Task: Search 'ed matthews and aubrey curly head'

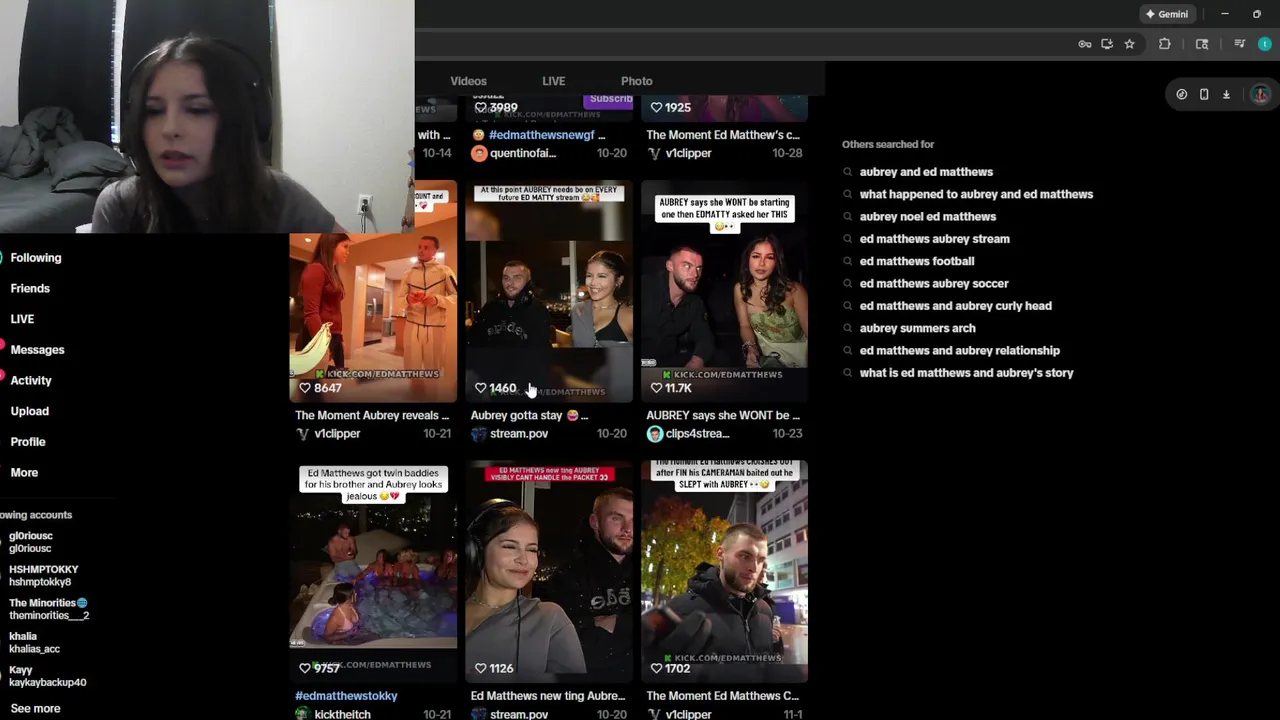Action: click(x=956, y=306)
